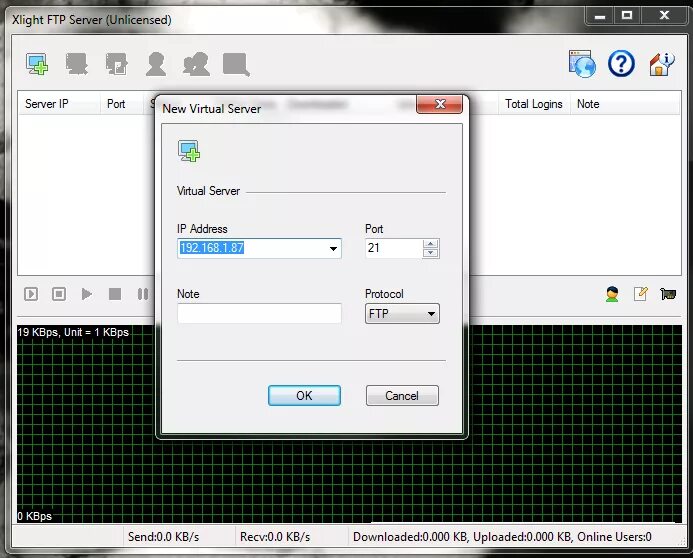Stop the selected server with square icon

tap(115, 294)
